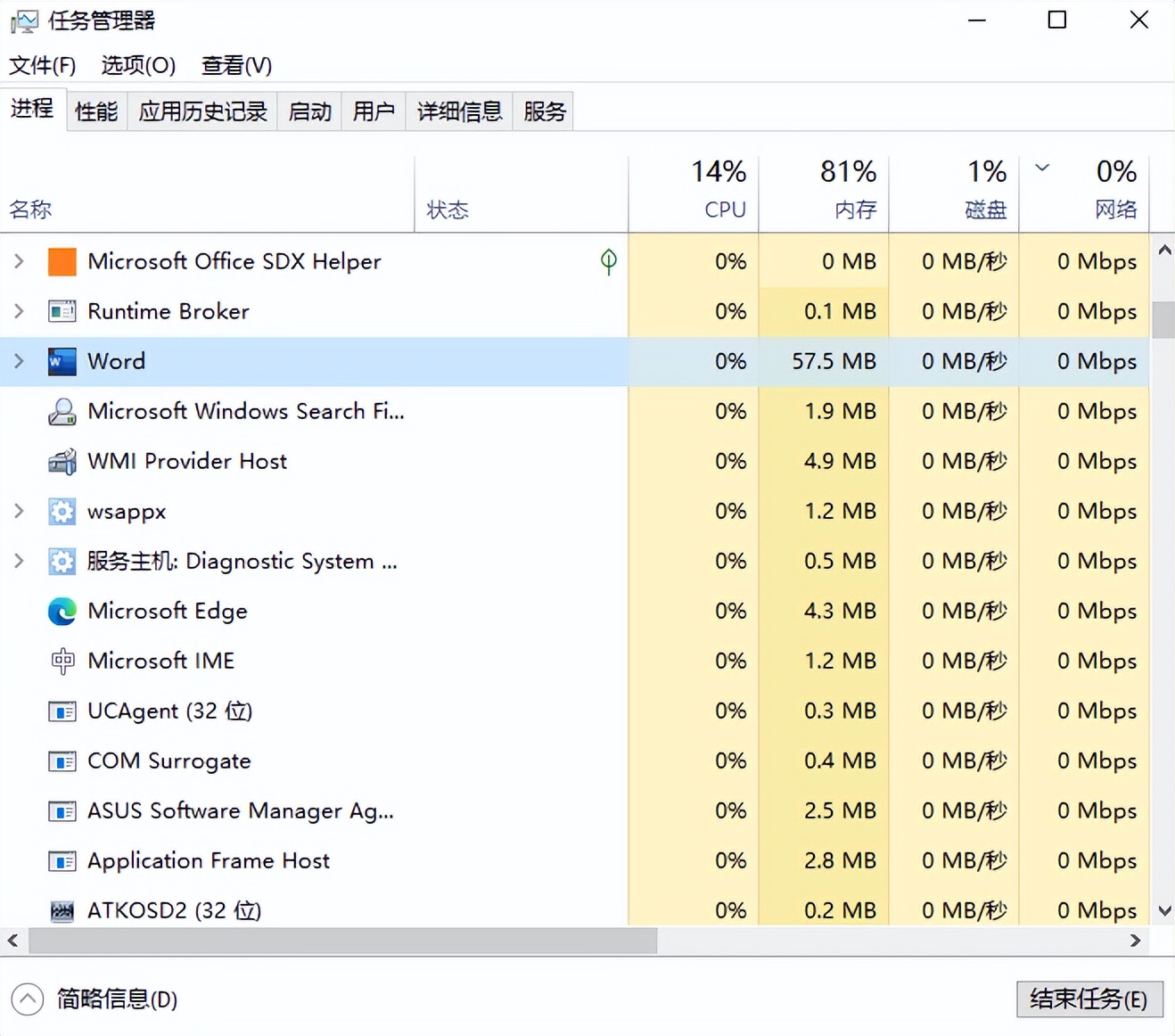Open the 文件(F) menu

(x=42, y=65)
